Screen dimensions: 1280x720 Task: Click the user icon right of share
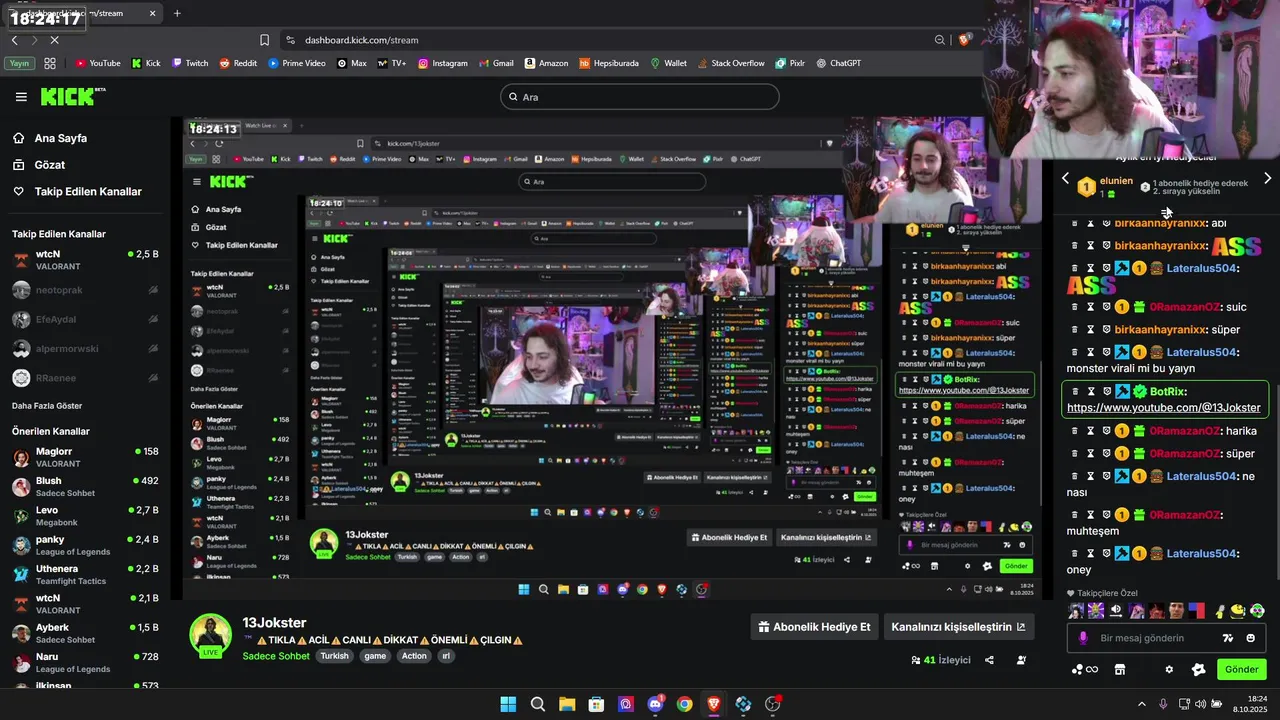[1021, 660]
